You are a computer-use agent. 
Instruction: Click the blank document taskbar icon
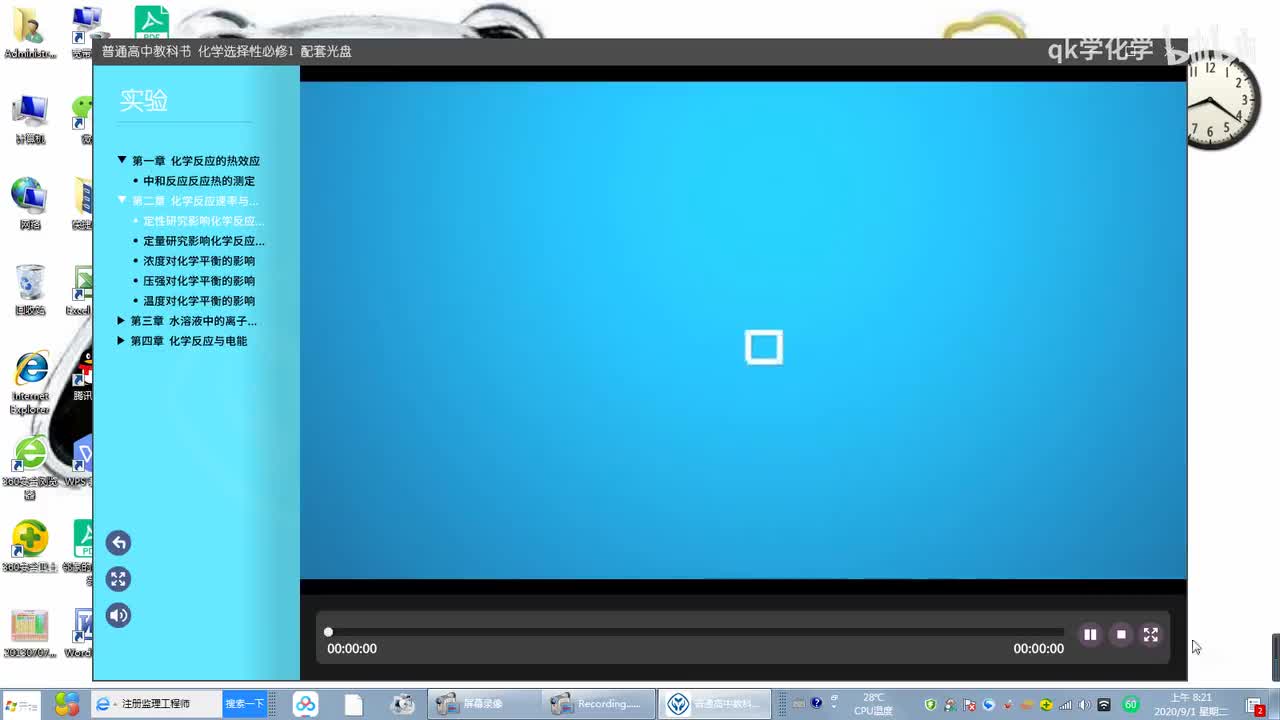point(354,704)
